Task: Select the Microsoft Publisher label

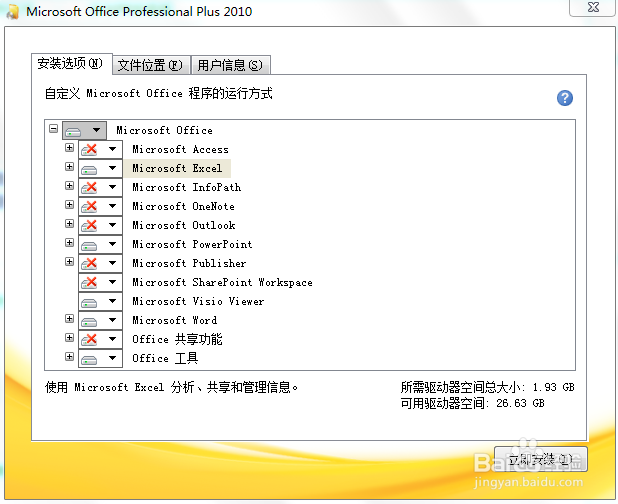Action: (x=189, y=263)
